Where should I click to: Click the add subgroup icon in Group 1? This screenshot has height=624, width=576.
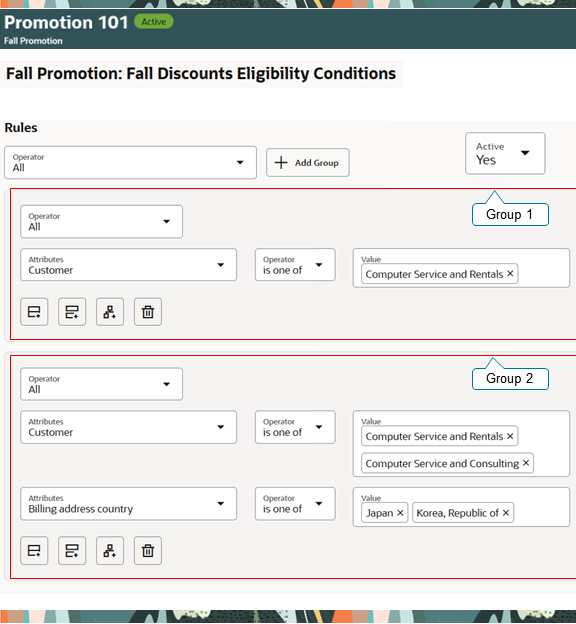click(110, 312)
